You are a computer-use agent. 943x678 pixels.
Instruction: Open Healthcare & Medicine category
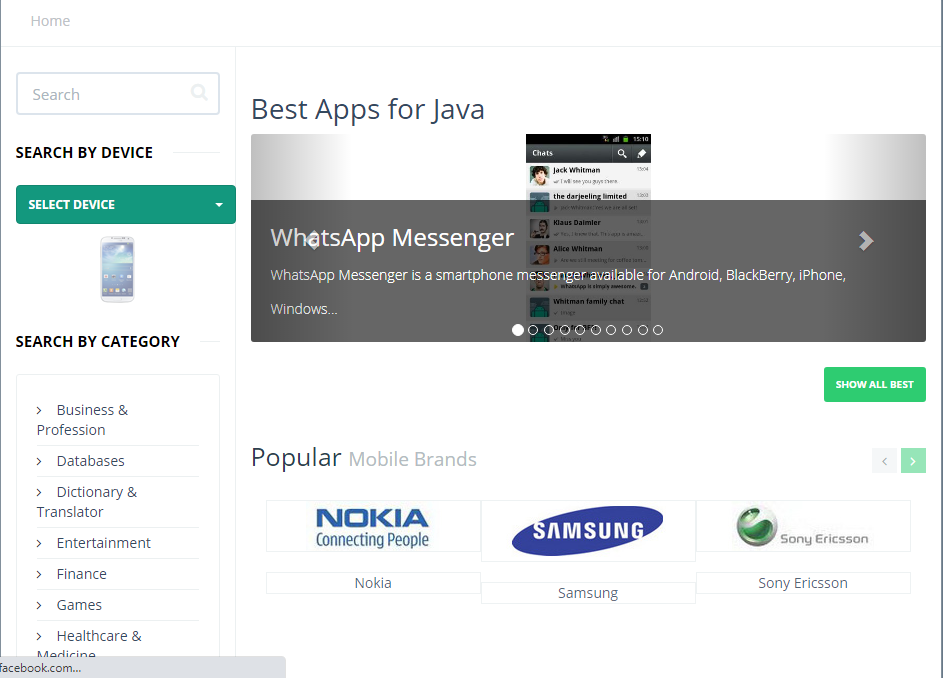[89, 645]
